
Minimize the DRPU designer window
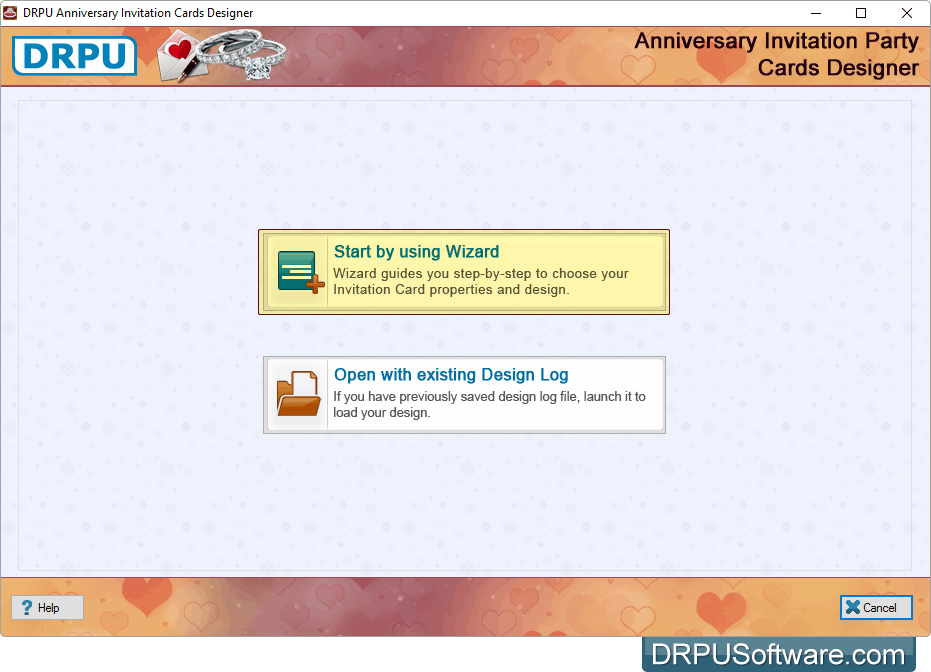[x=816, y=13]
